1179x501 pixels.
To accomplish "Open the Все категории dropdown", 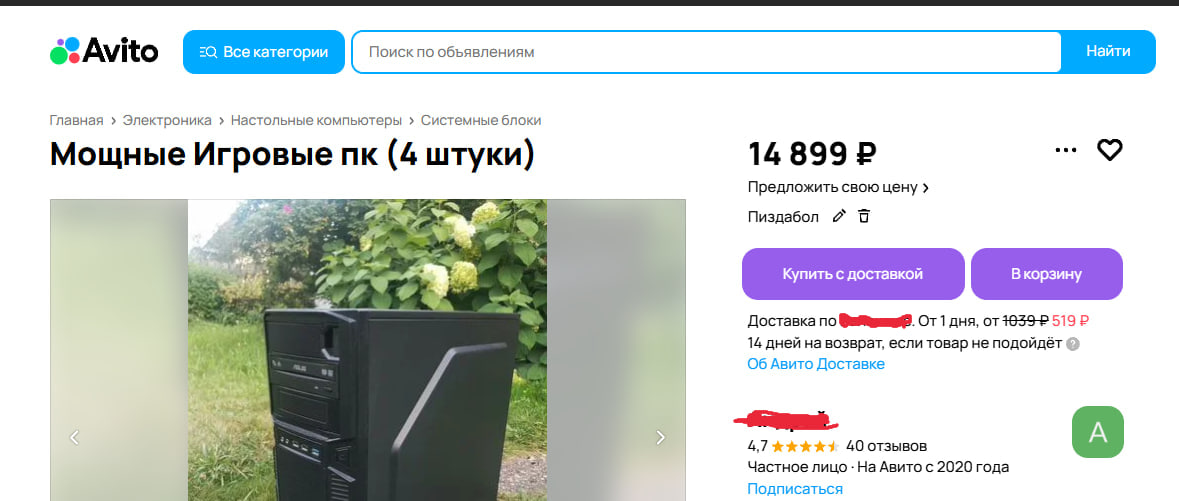I will (264, 52).
